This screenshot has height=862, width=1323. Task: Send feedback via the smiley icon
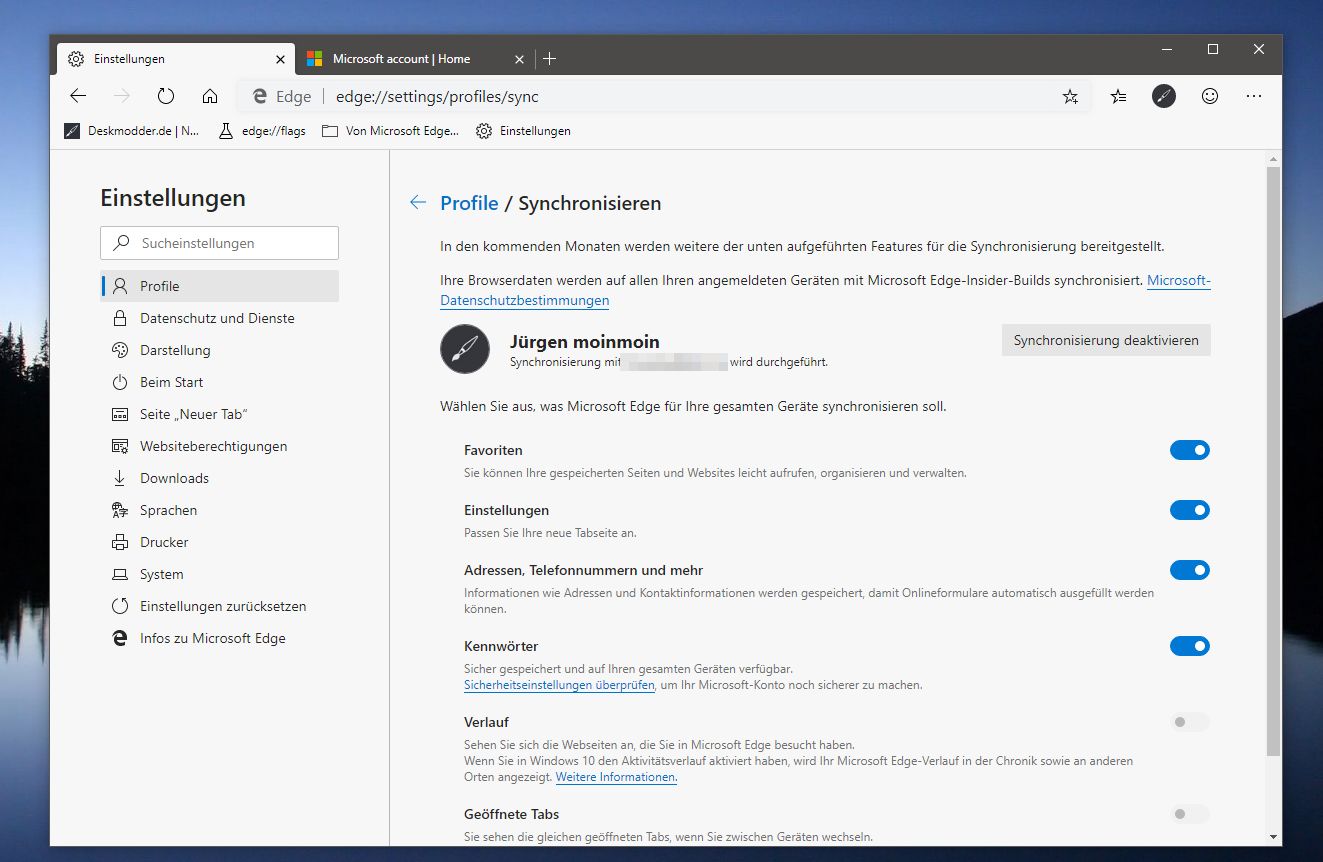[1210, 96]
